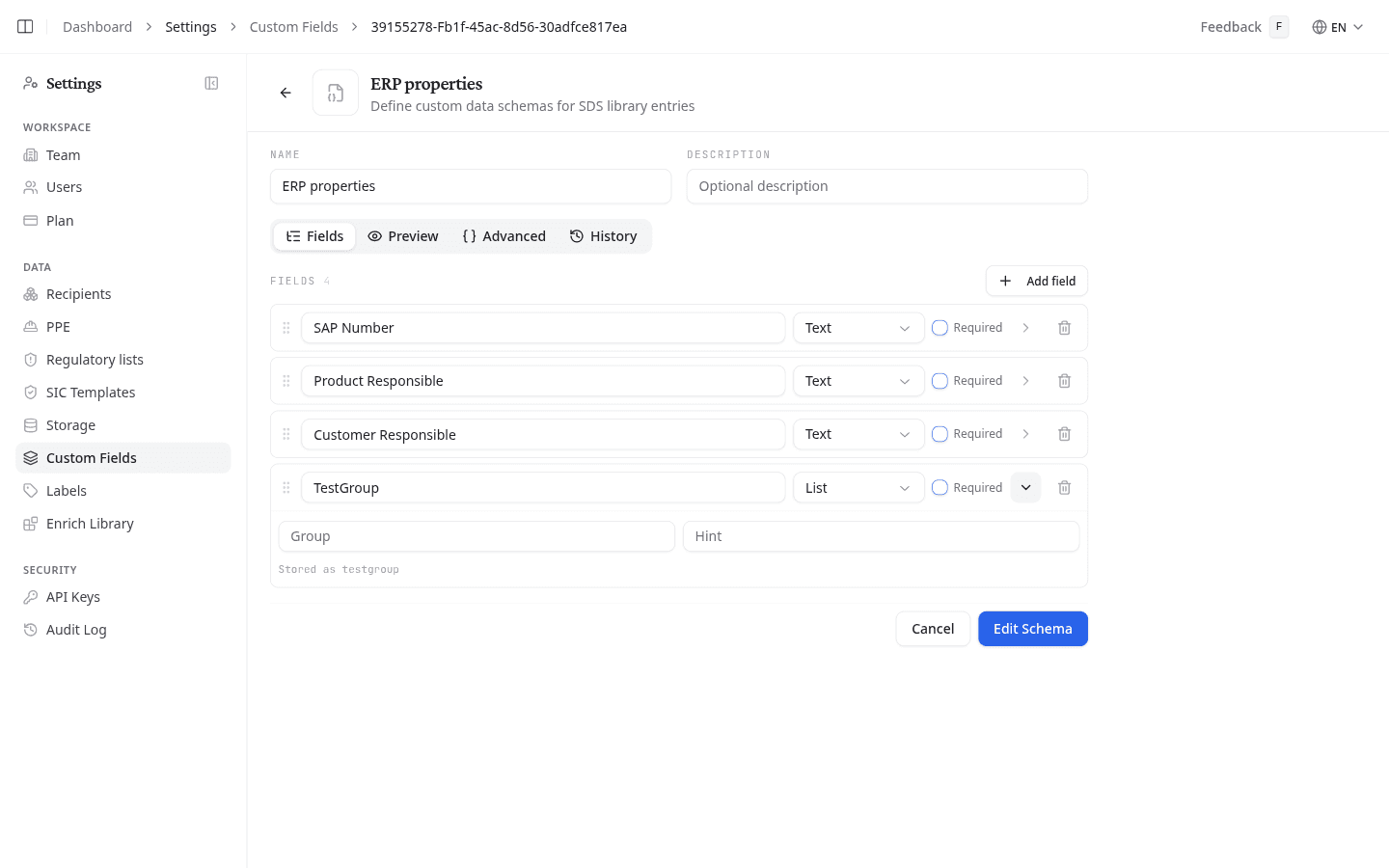Open Custom Fields in the sidebar
The image size is (1389, 868).
pos(123,458)
